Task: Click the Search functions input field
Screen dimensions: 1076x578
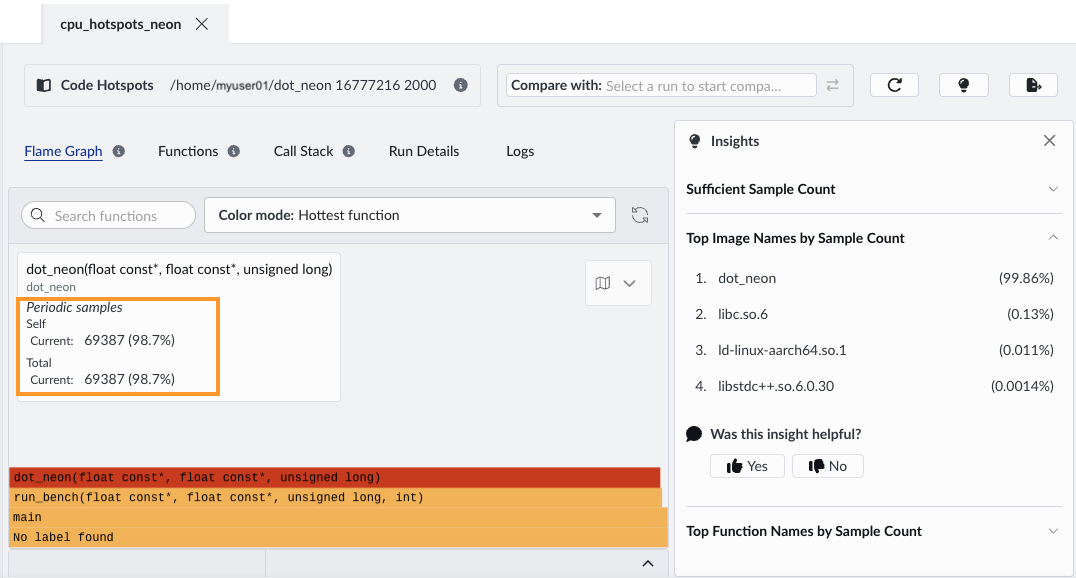Action: 108,215
